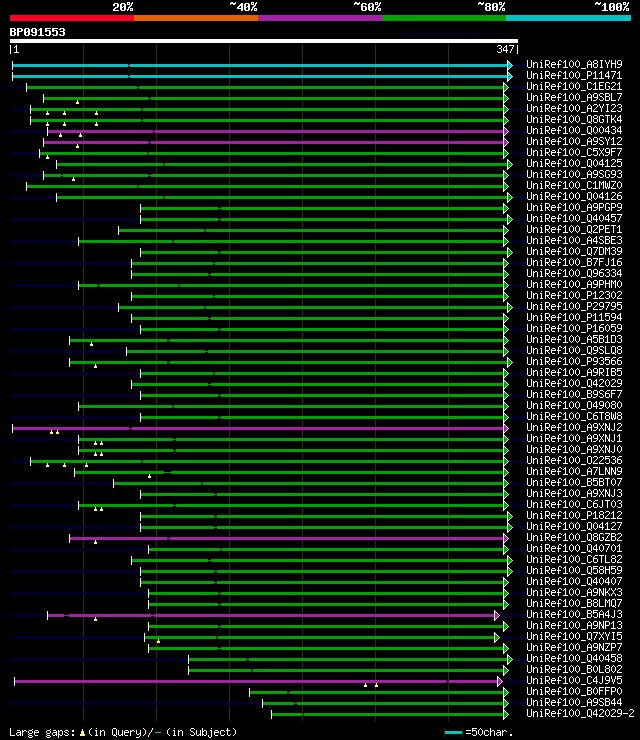Click the cyan 50char scale bar legend
Image resolution: width=640 pixels, height=740 pixels.
(453, 732)
